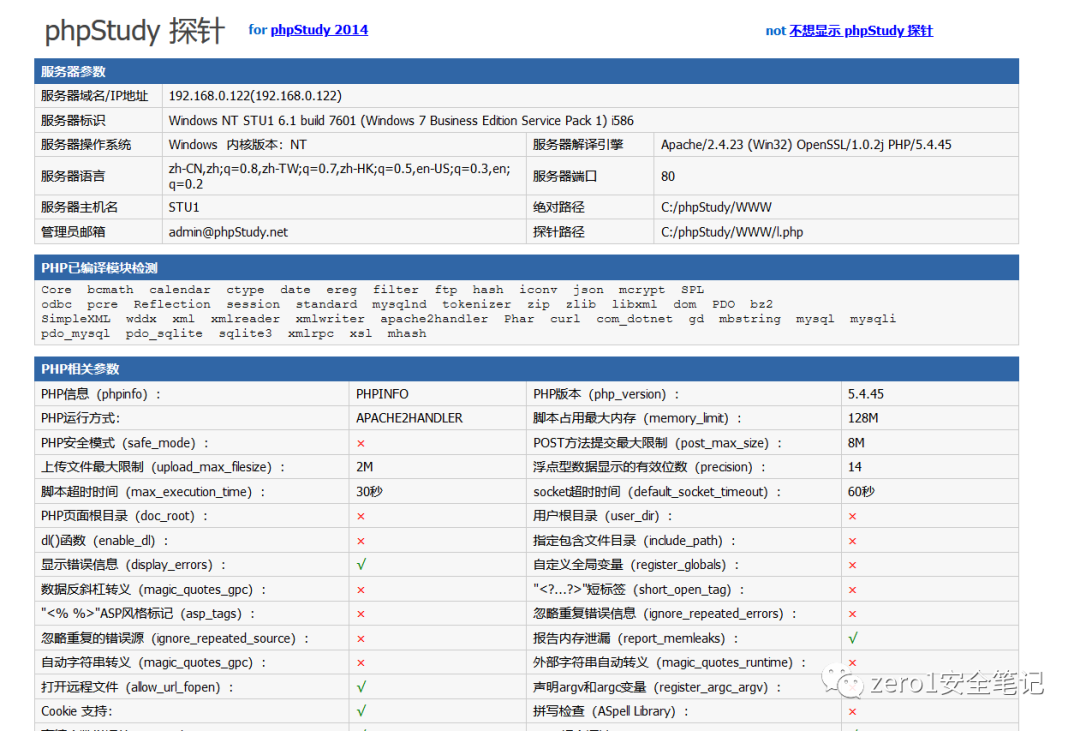Click the admin@phpStudy.net email value

(x=228, y=232)
